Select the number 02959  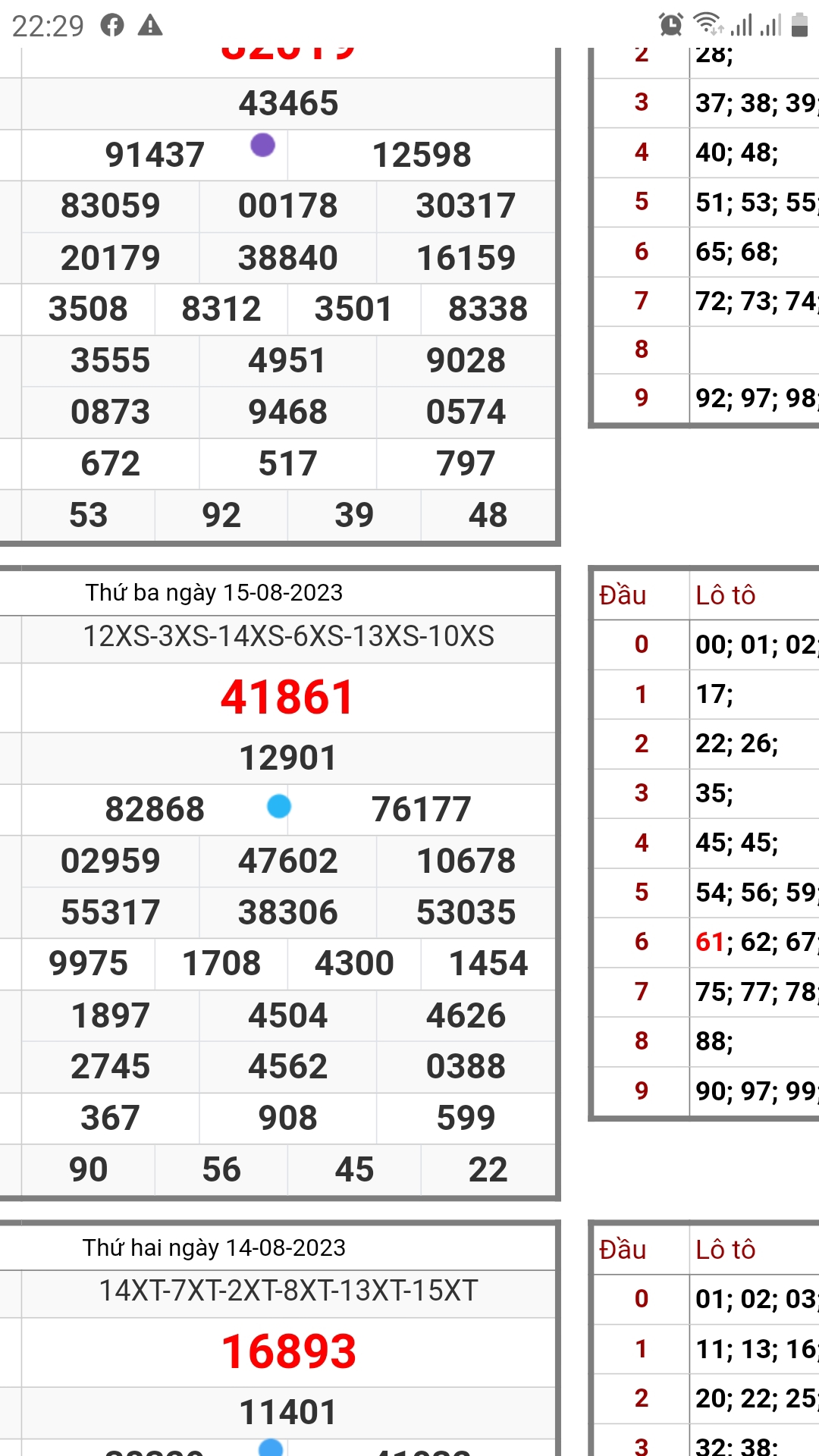point(111,861)
